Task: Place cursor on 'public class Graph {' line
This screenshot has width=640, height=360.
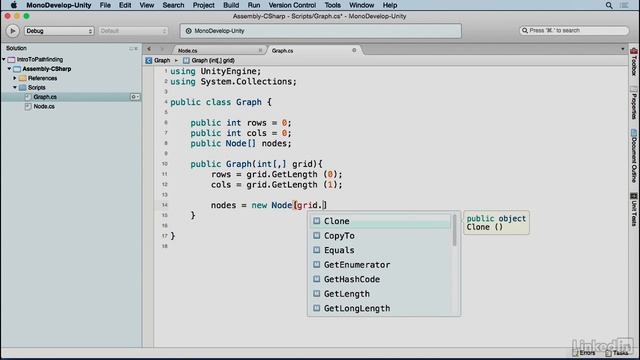Action: (221, 102)
